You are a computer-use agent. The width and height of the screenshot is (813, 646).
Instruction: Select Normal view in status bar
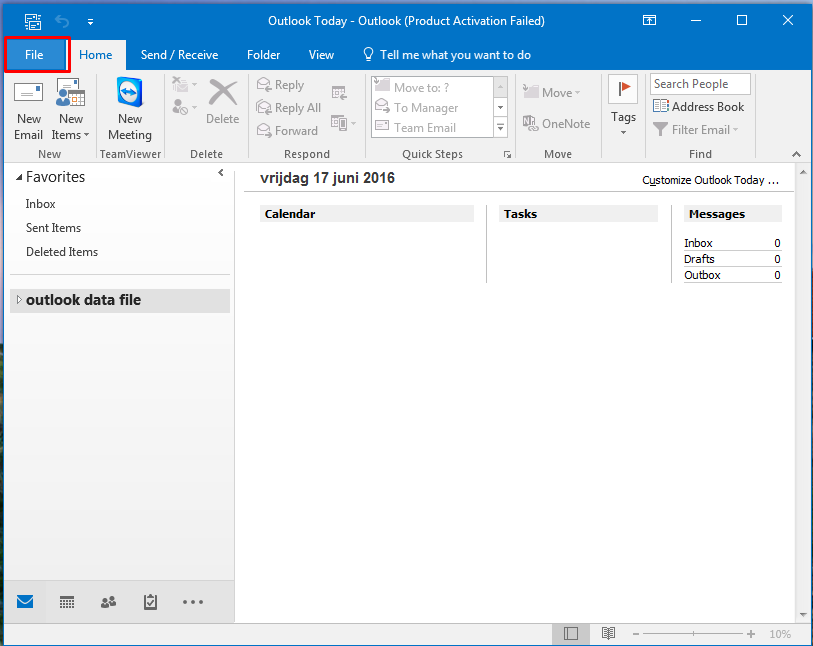[571, 634]
